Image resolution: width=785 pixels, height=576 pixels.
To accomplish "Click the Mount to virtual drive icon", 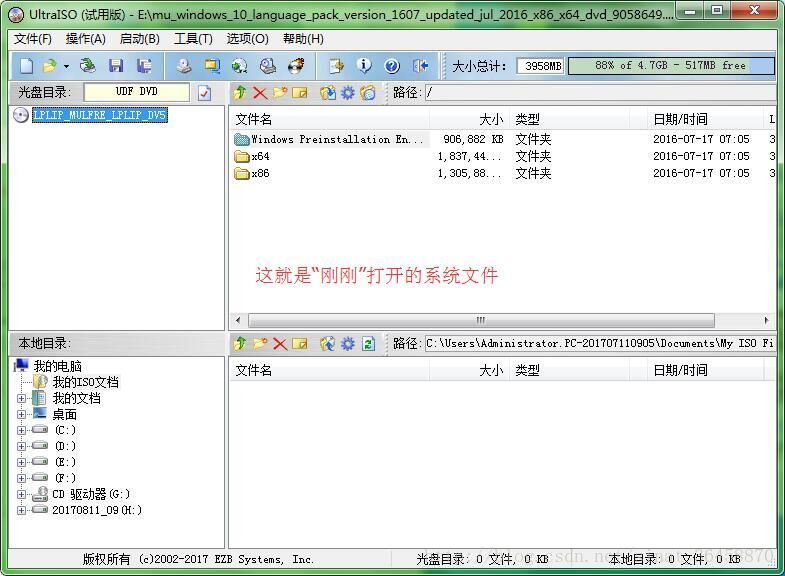I will [268, 66].
